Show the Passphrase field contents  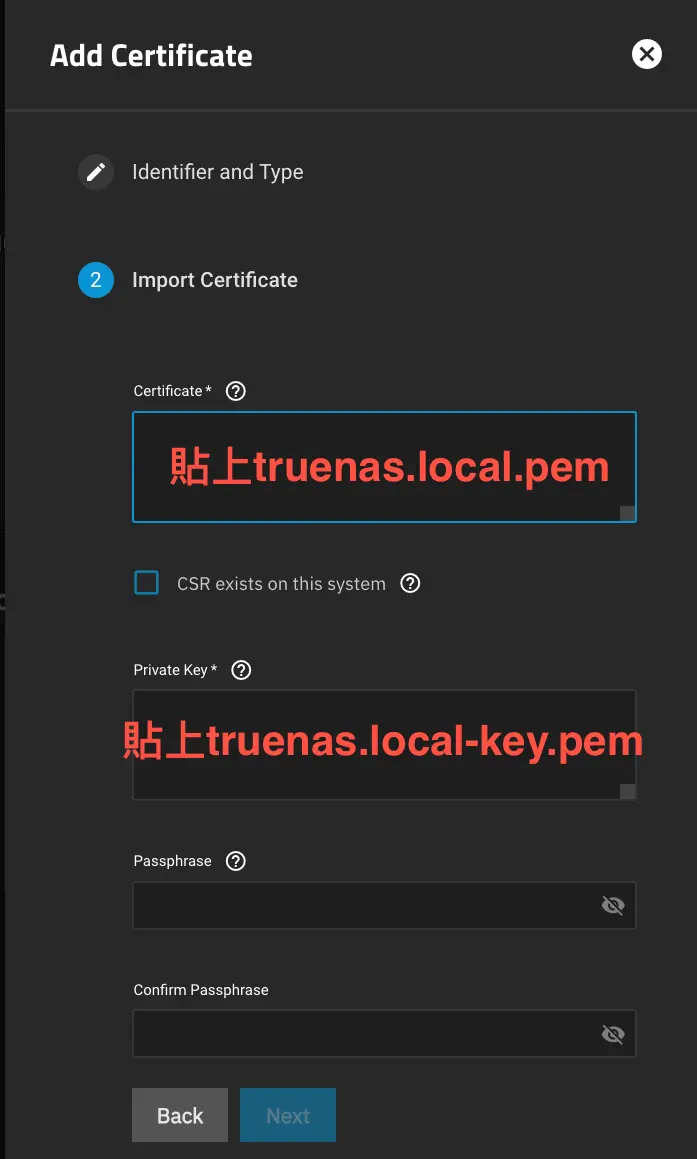pos(612,904)
